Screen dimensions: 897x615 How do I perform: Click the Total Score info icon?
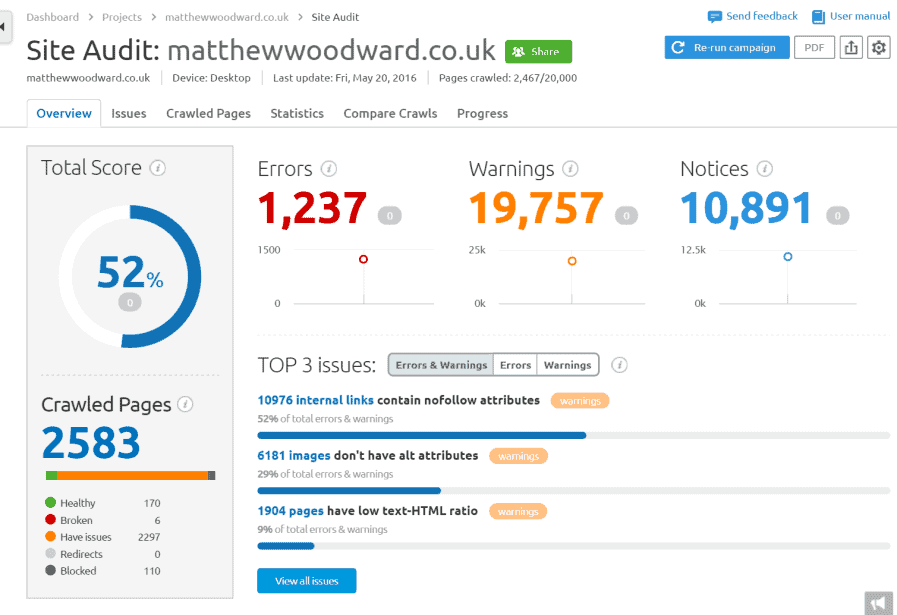pyautogui.click(x=157, y=168)
